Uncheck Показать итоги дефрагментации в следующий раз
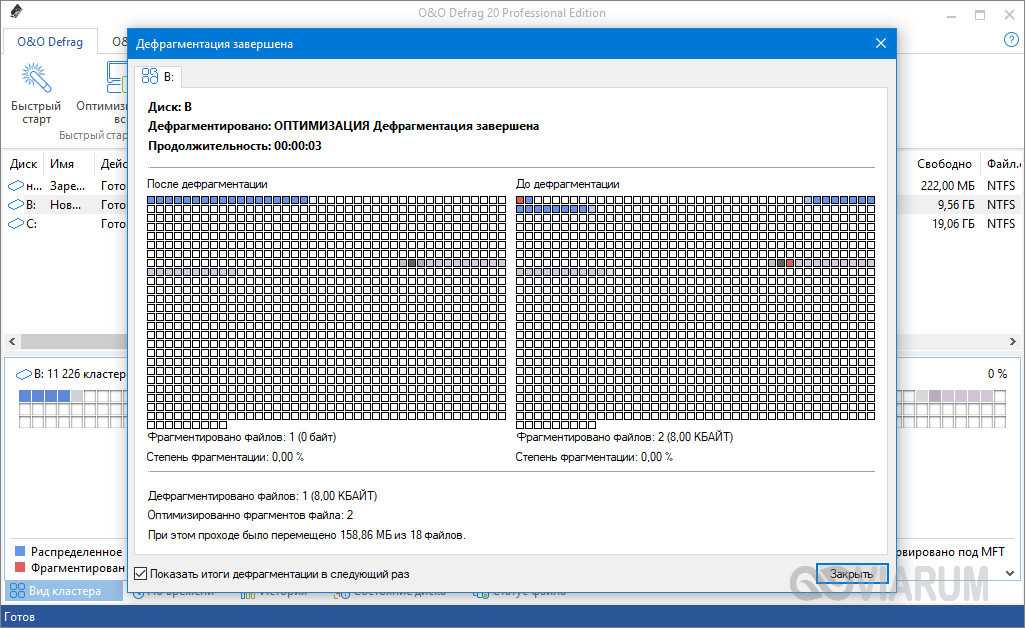Viewport: 1025px width, 628px height. pyautogui.click(x=140, y=574)
